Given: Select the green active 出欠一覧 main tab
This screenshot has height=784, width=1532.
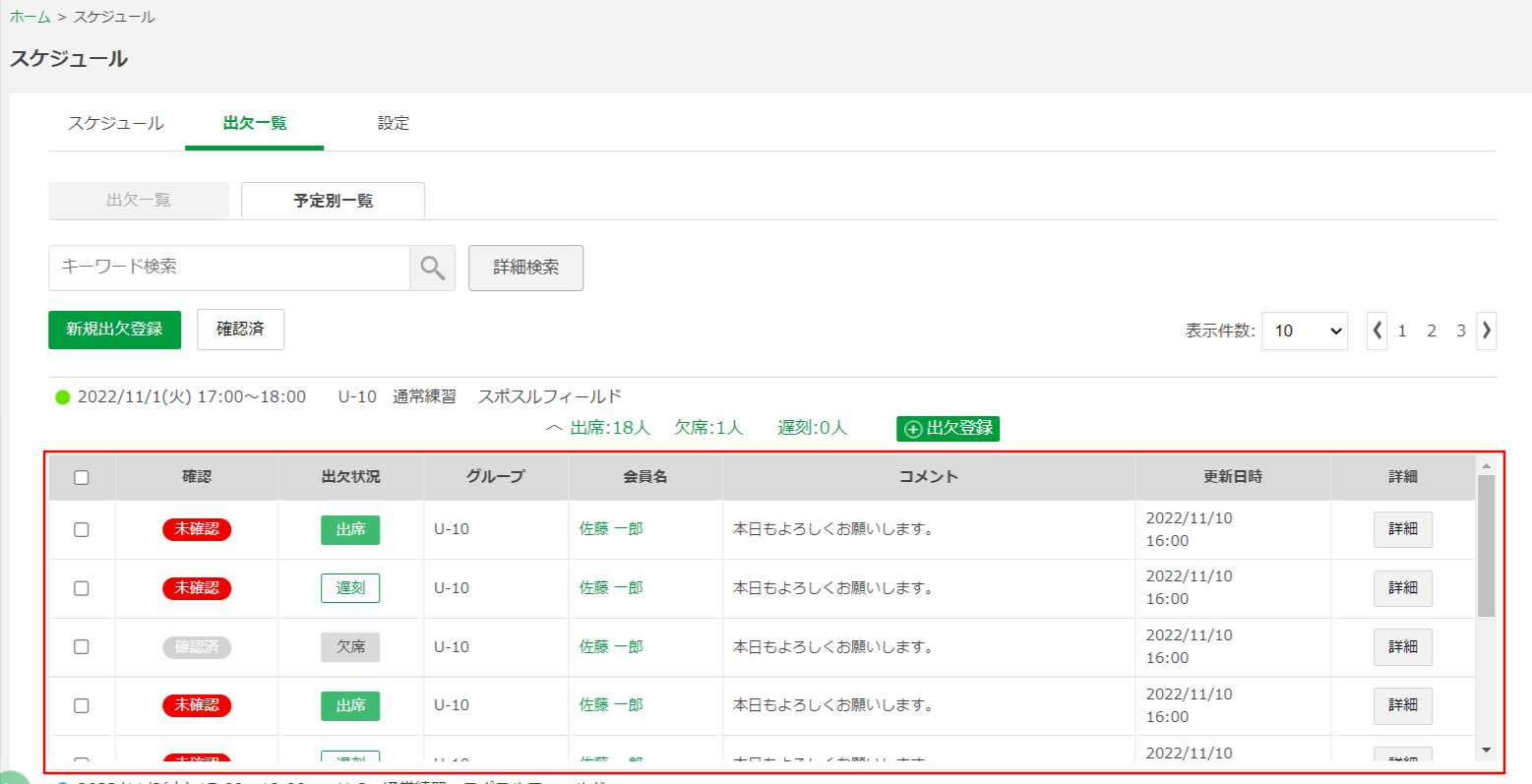Looking at the screenshot, I should point(255,124).
